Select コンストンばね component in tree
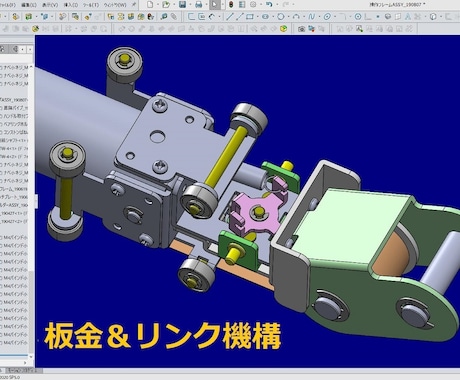Image resolution: width=460 pixels, height=380 pixels. click(x=15, y=132)
